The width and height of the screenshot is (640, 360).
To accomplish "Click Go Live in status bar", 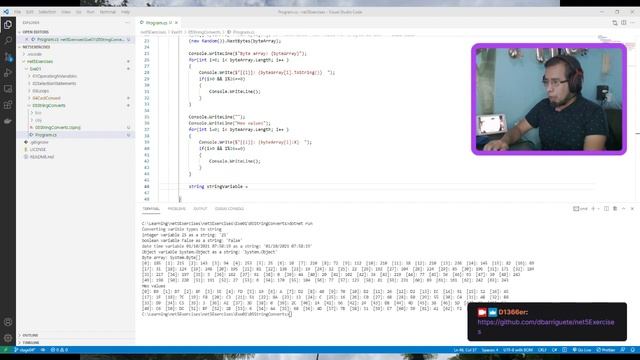I will [582, 350].
